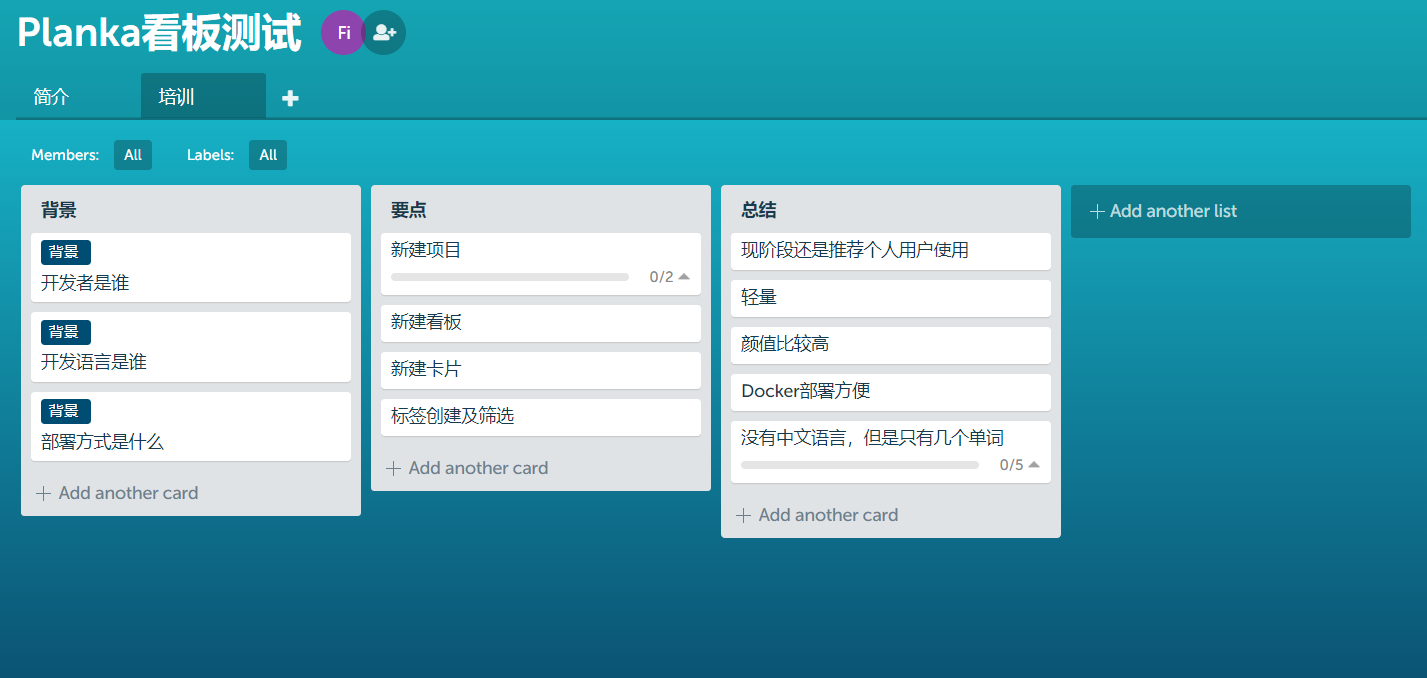Open the Fi user avatar
Viewport: 1427px width, 678px height.
click(x=342, y=32)
